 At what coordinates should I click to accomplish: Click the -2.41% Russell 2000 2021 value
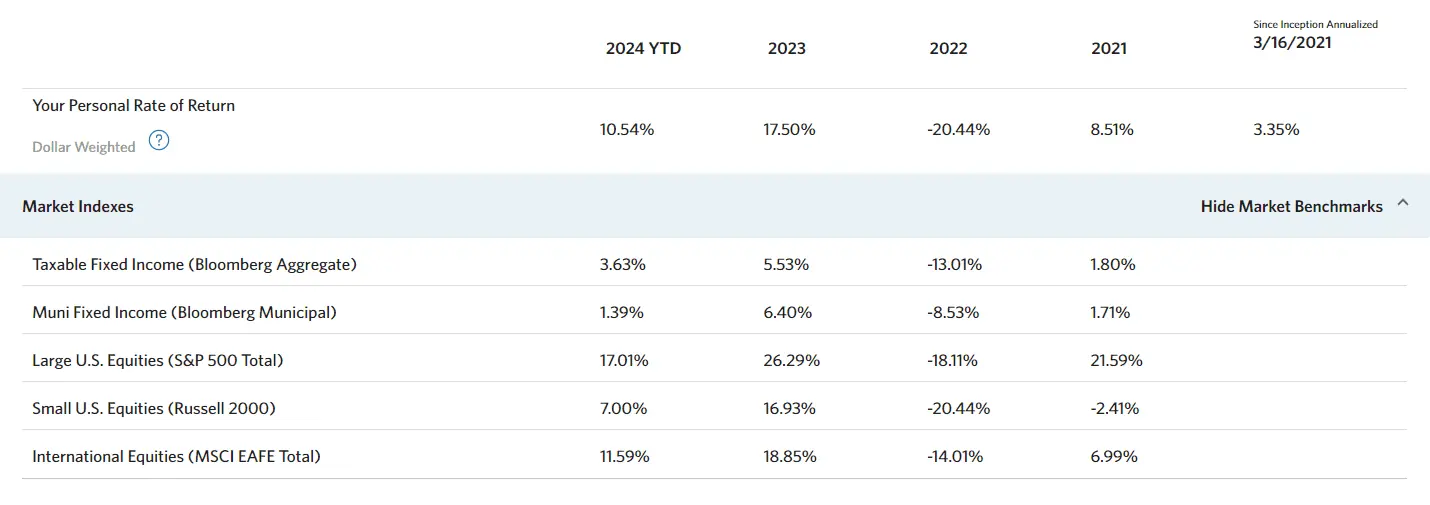1114,409
